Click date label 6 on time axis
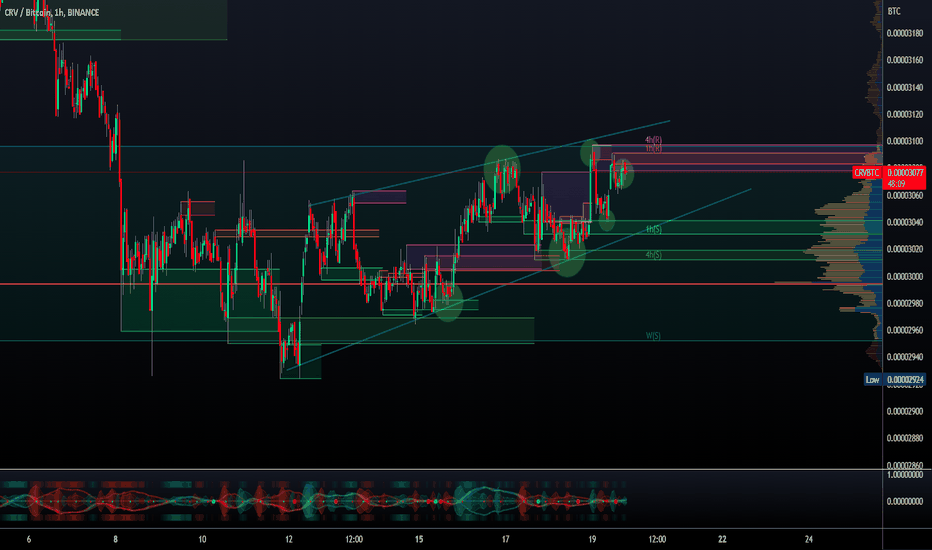 [x=29, y=539]
